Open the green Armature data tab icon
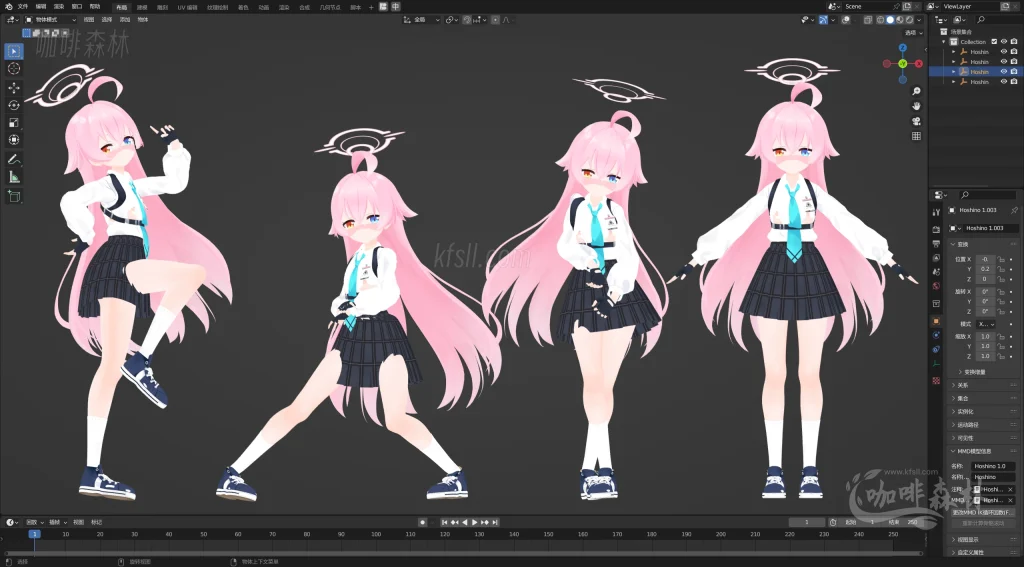Image resolution: width=1024 pixels, height=567 pixels. 936,364
